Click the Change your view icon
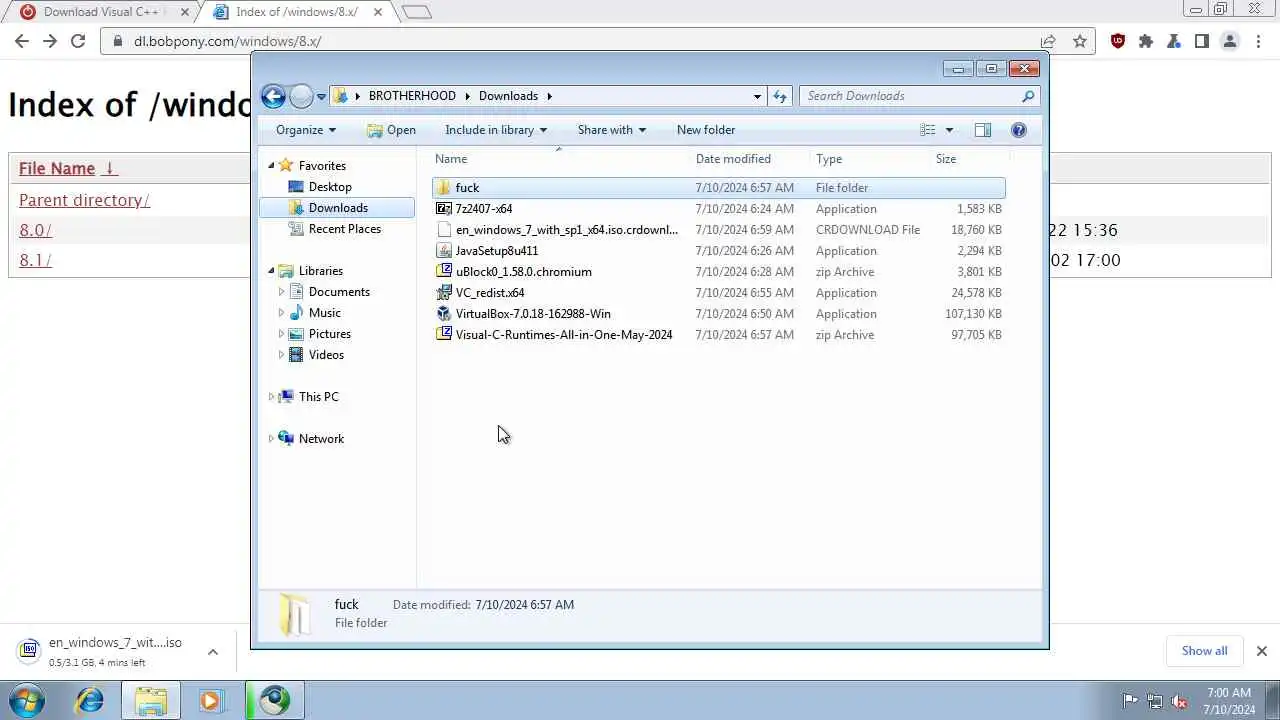Screen dimensions: 1280x720 (x=928, y=130)
